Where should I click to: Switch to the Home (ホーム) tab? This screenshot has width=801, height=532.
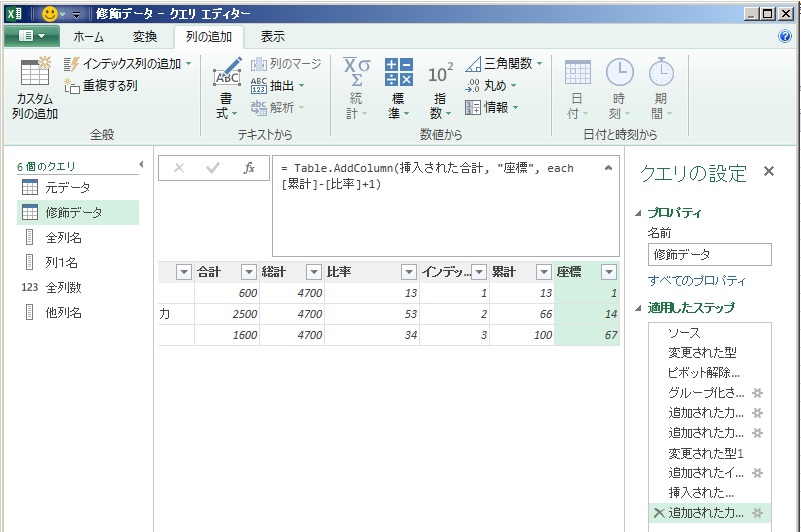[88, 37]
